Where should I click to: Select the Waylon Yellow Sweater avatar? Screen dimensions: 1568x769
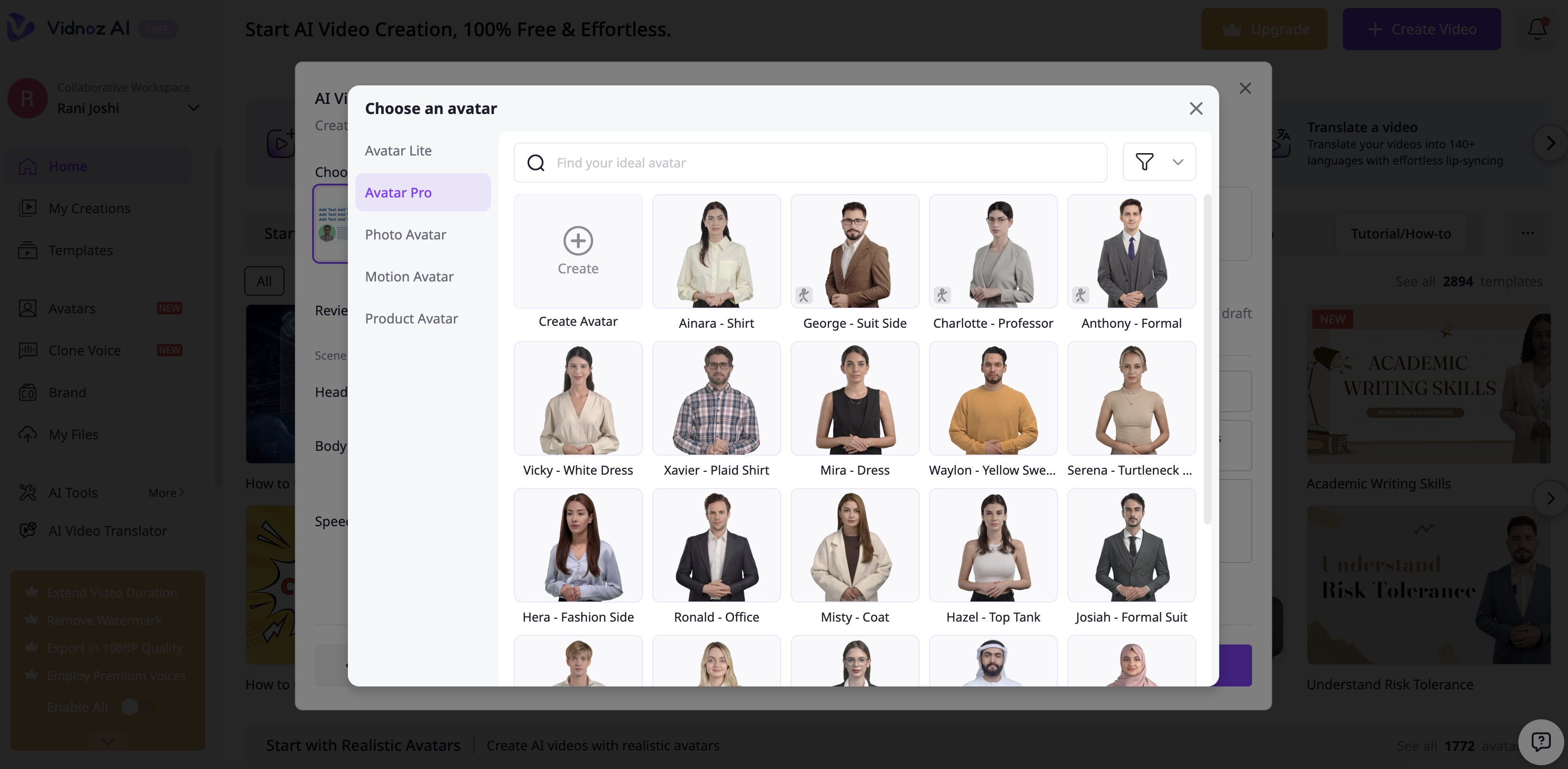992,399
